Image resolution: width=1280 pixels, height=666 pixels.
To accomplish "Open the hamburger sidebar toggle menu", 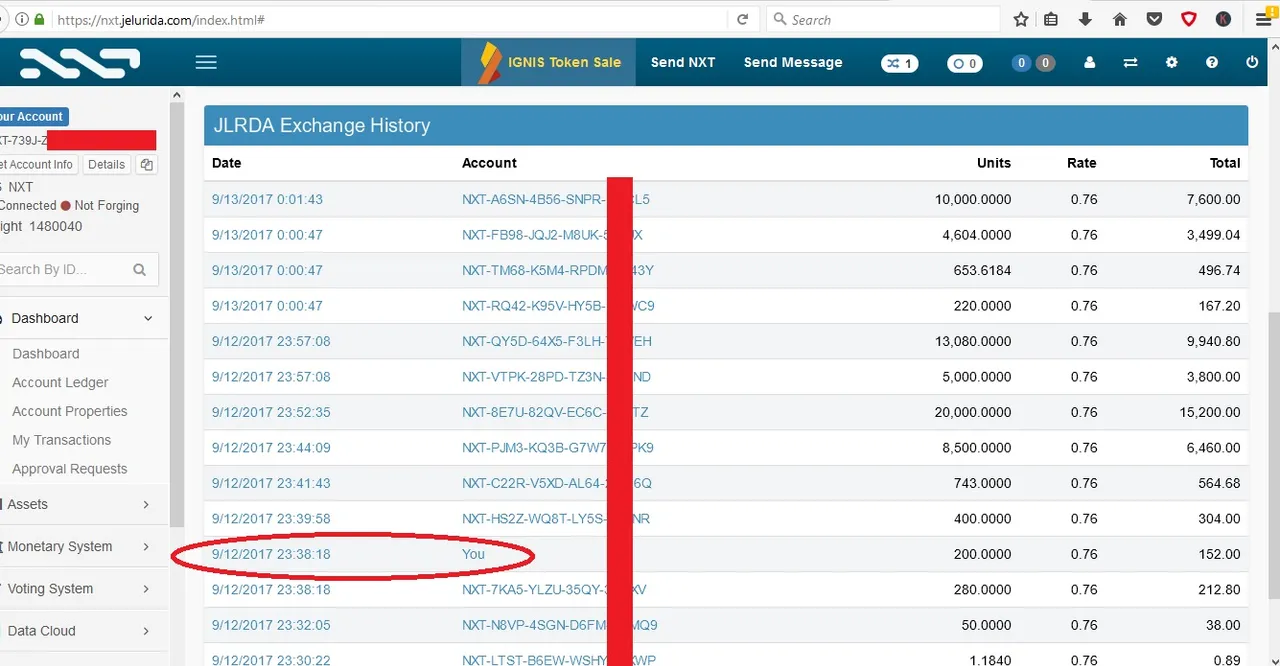I will point(206,62).
